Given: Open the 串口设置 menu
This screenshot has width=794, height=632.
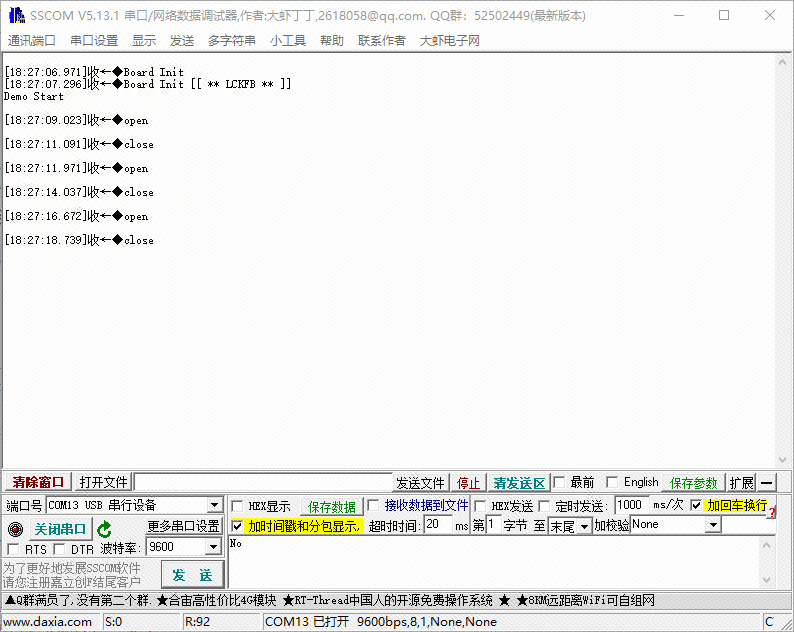Looking at the screenshot, I should coord(94,41).
